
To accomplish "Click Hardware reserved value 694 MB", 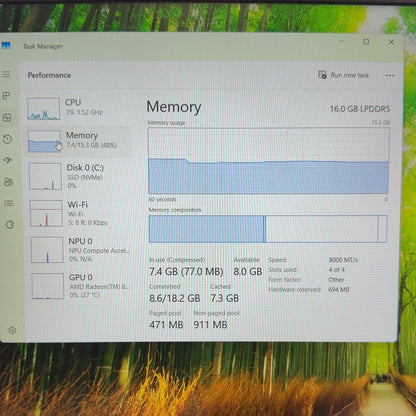I will click(x=339, y=289).
